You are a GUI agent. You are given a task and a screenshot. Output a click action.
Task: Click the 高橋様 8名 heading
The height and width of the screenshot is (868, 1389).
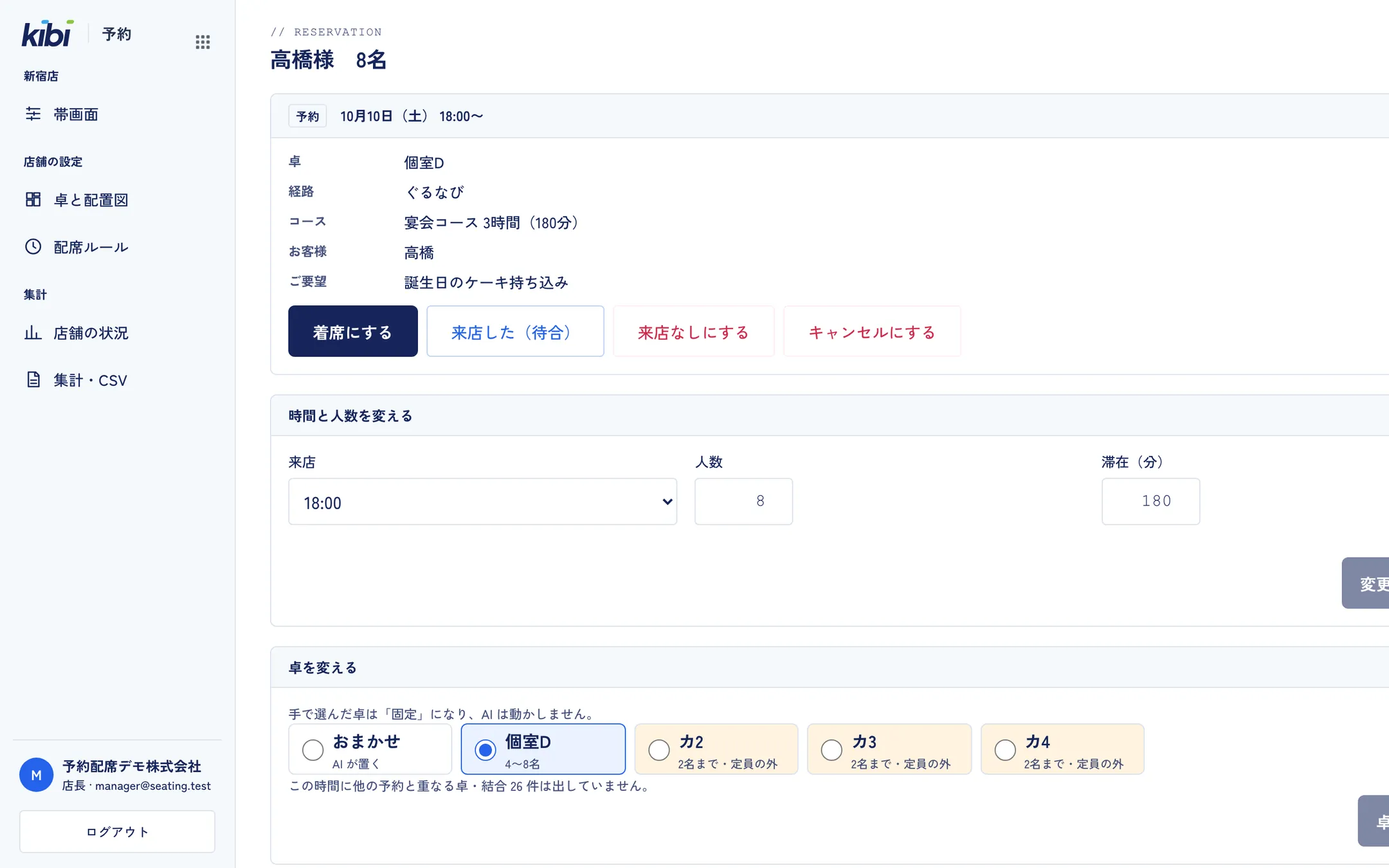(329, 60)
